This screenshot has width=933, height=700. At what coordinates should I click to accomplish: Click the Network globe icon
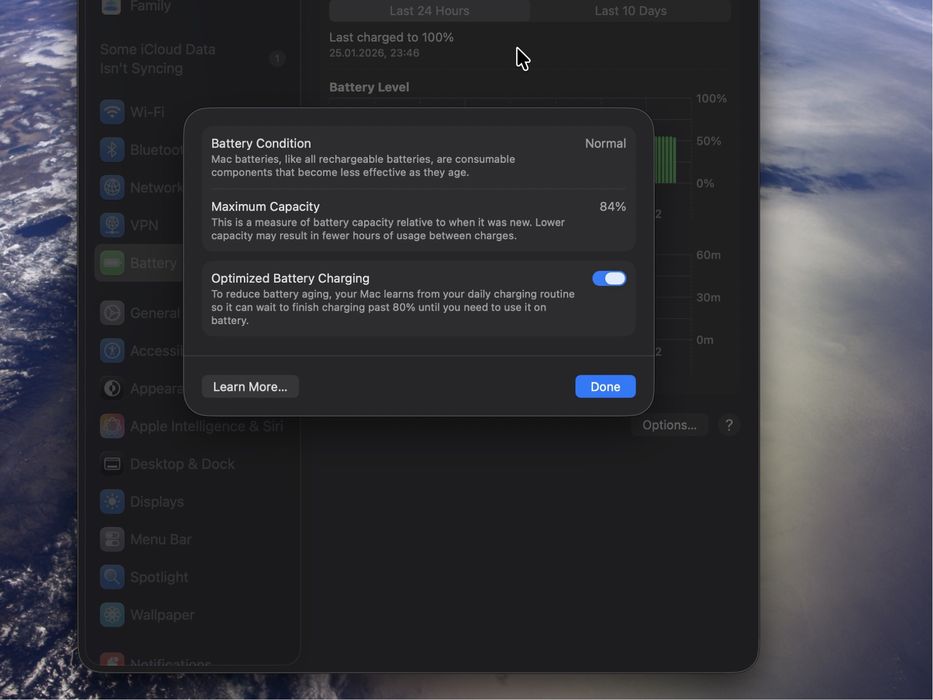112,188
